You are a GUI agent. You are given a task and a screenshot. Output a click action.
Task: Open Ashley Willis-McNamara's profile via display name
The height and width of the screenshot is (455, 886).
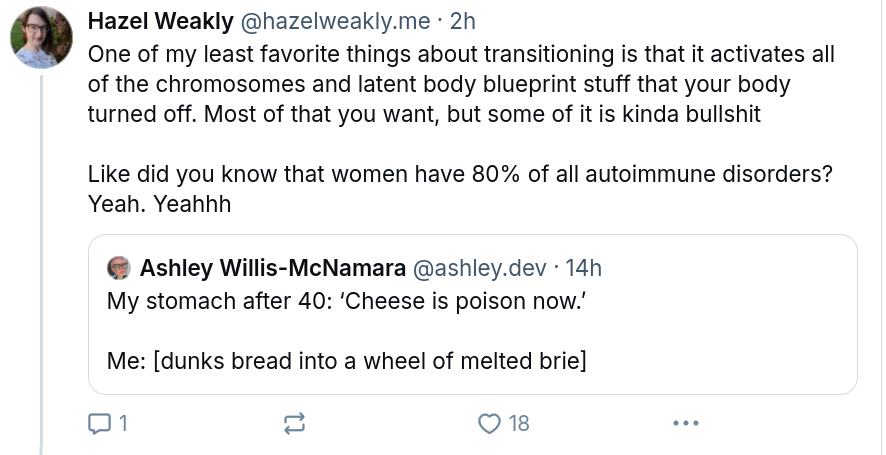[x=272, y=268]
